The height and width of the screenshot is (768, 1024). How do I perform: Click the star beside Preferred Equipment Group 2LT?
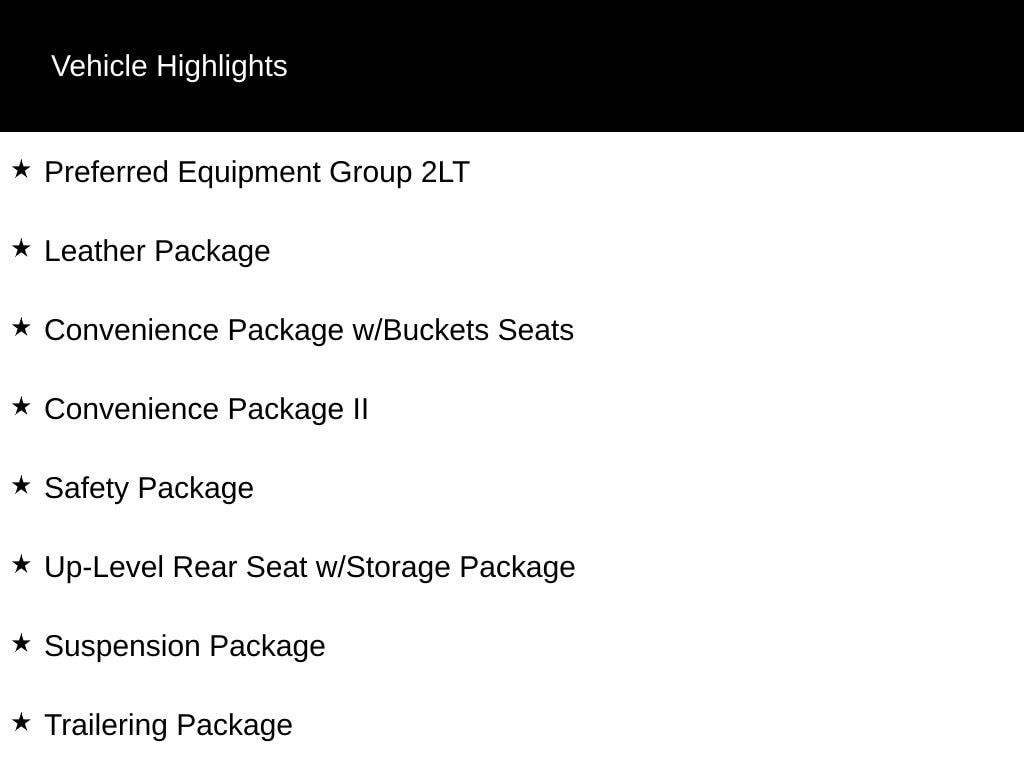pos(21,169)
